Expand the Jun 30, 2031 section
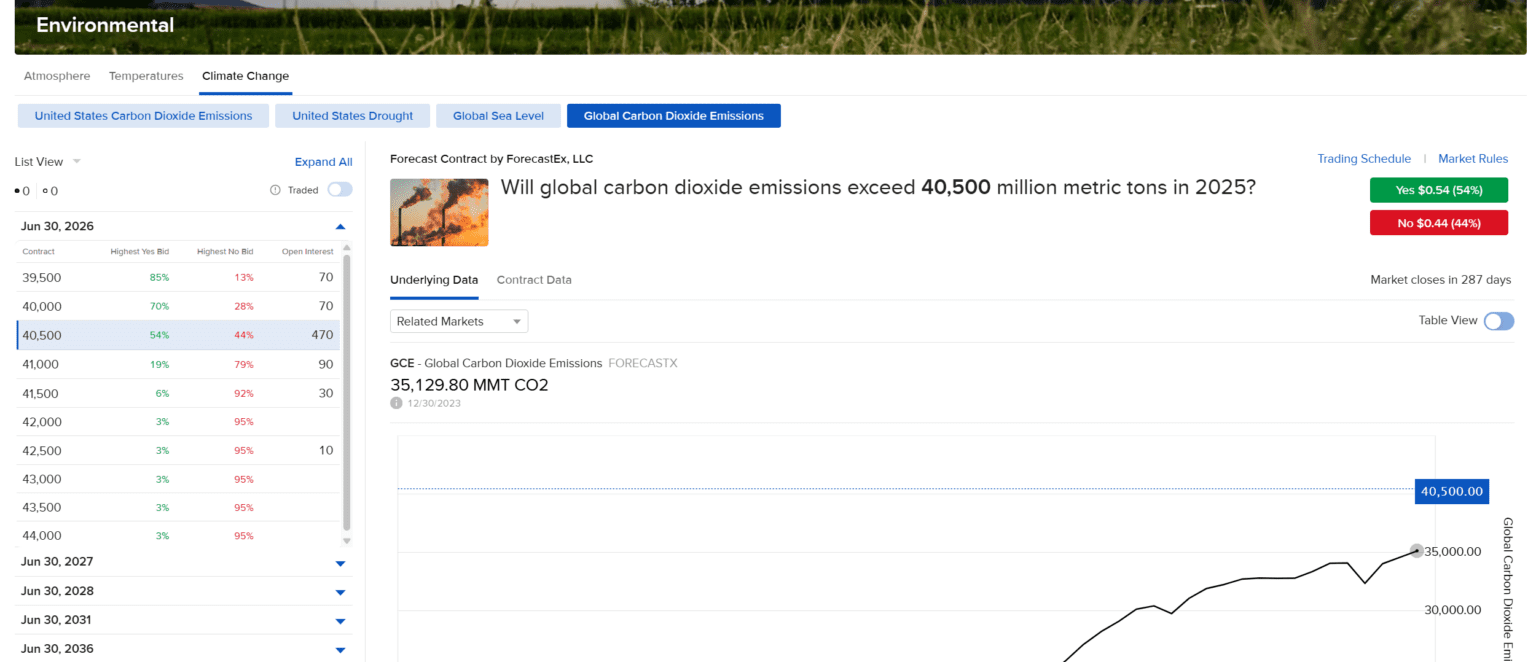 tap(341, 621)
